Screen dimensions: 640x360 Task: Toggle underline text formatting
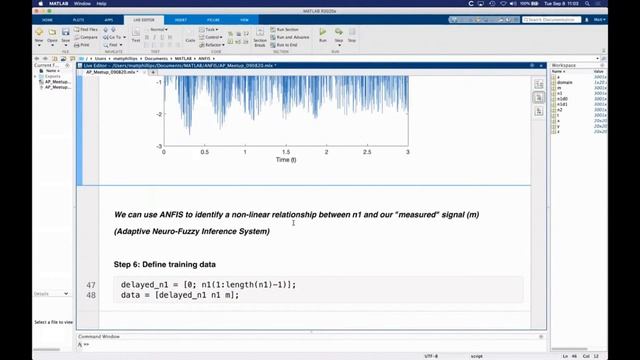click(x=162, y=37)
